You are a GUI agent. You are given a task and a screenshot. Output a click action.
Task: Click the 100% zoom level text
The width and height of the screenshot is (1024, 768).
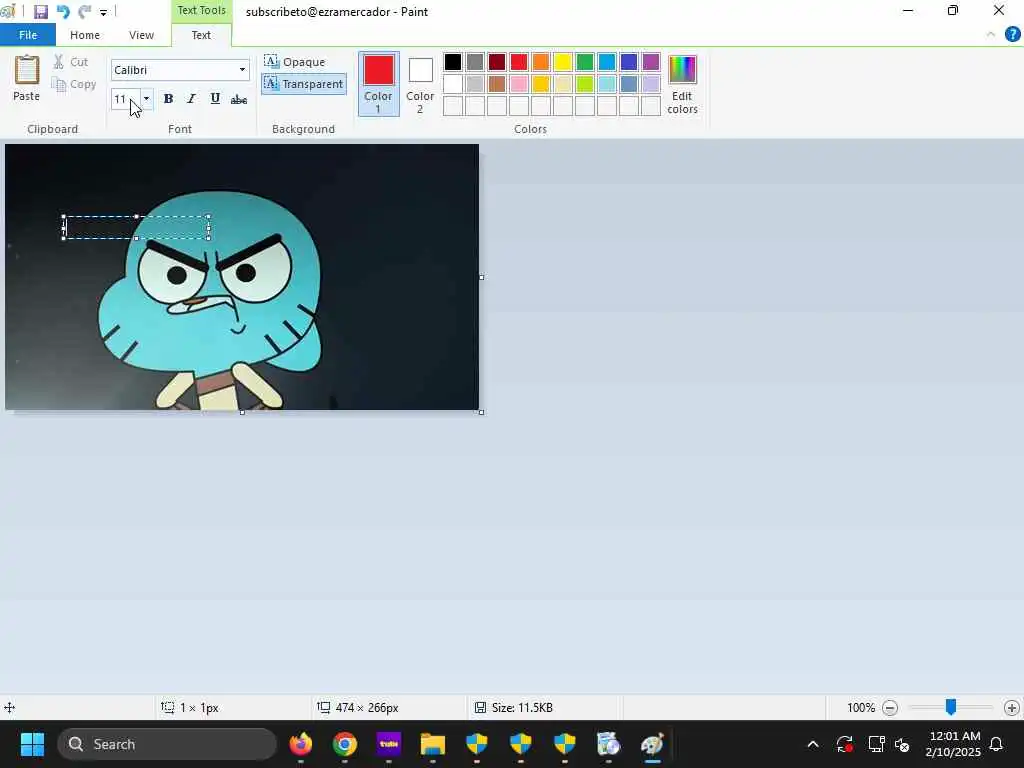click(861, 708)
